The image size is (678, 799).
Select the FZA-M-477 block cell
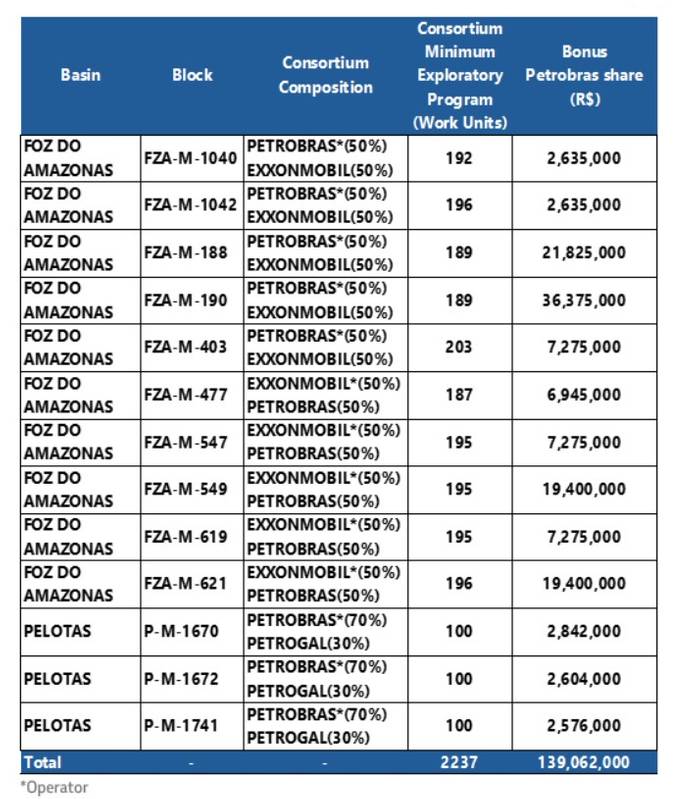pos(192,395)
